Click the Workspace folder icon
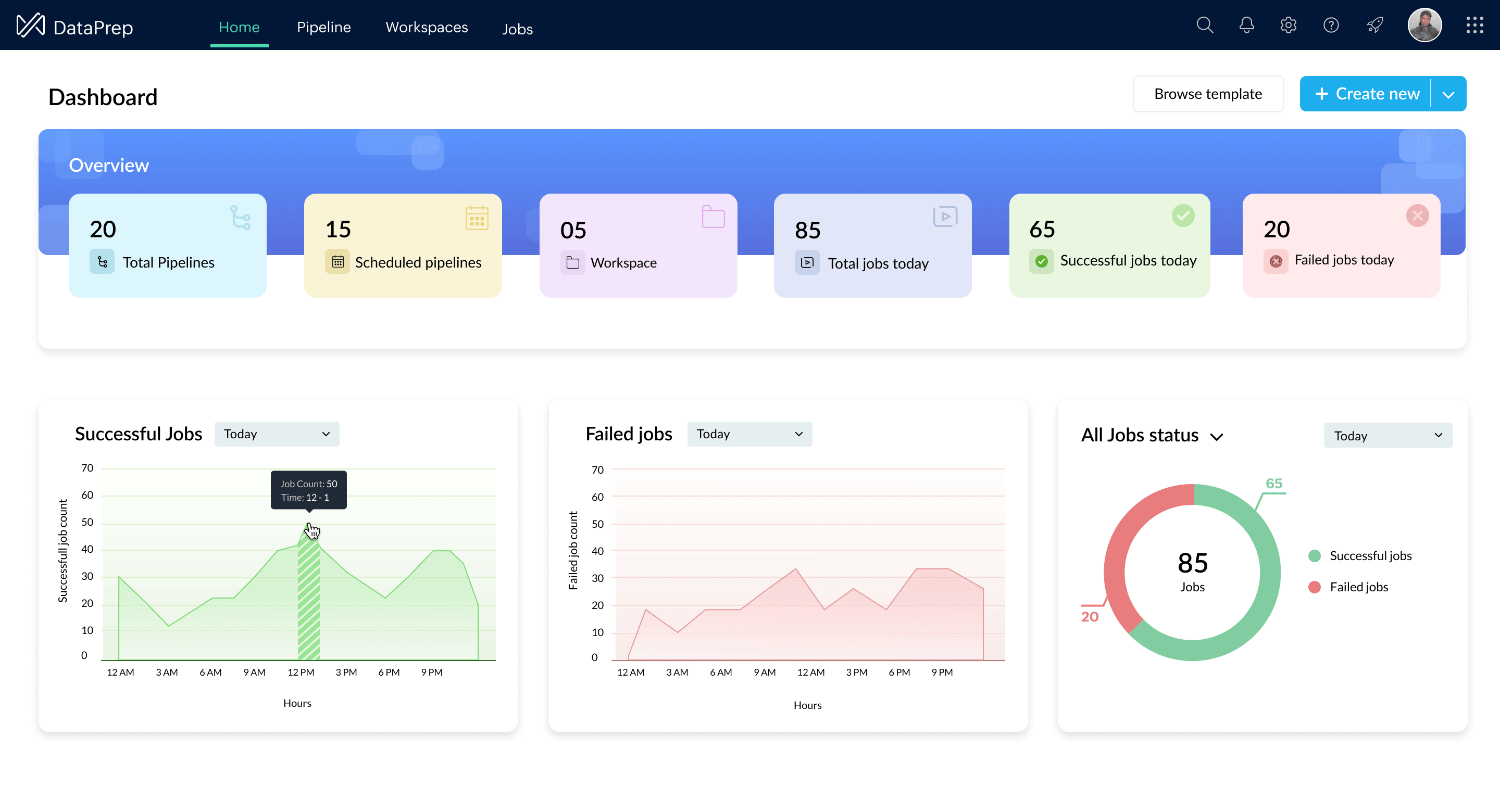 [x=572, y=262]
